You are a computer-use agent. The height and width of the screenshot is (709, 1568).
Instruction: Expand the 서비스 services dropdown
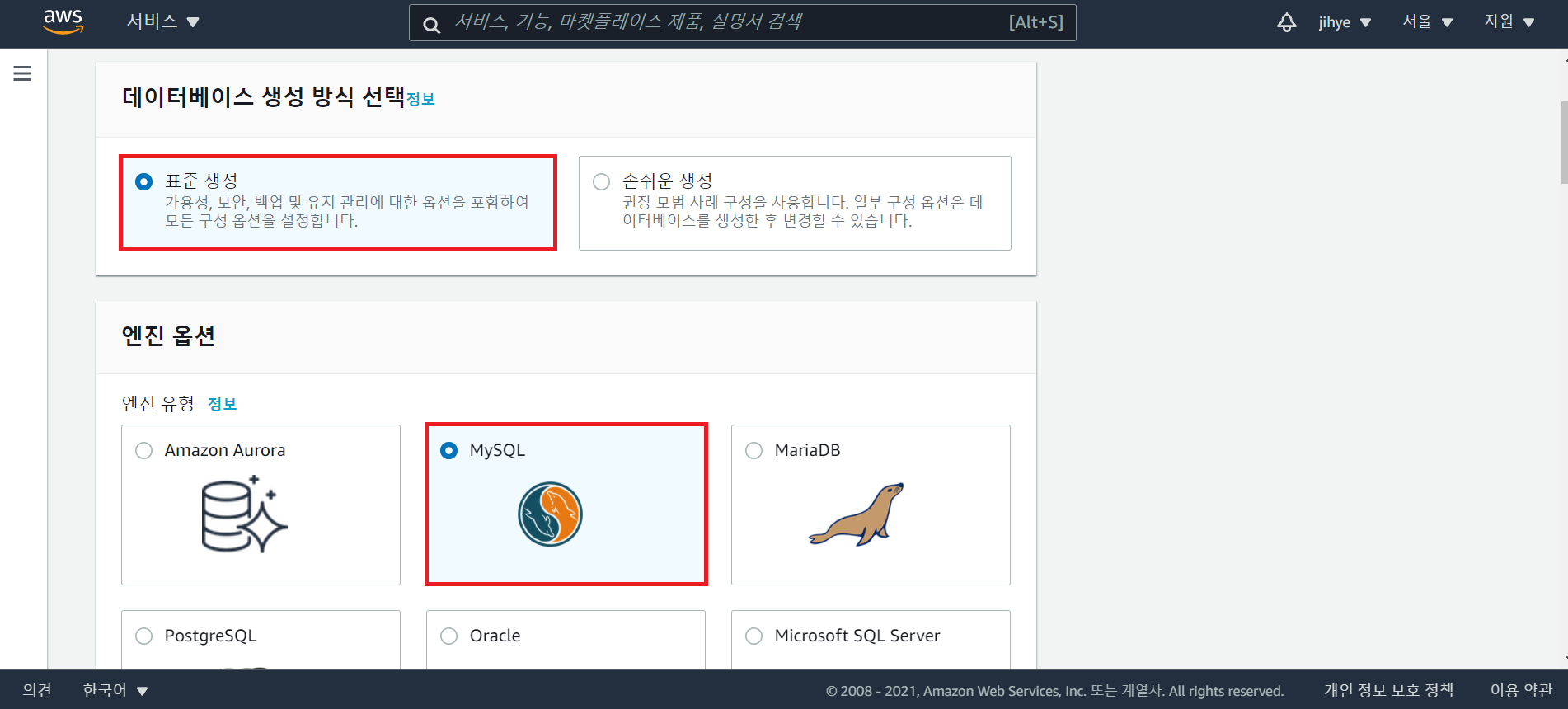click(162, 21)
